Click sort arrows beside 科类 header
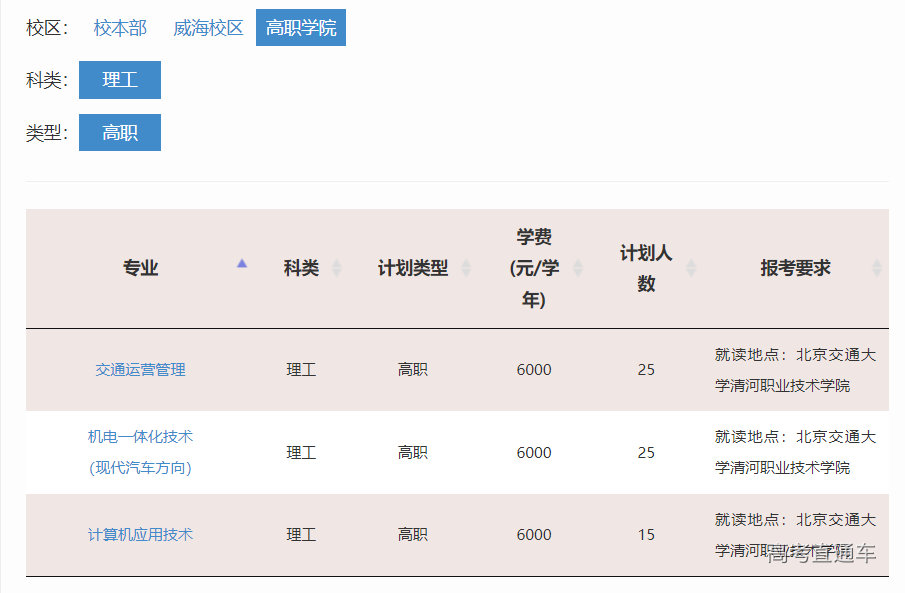The height and width of the screenshot is (593, 905). 336,268
